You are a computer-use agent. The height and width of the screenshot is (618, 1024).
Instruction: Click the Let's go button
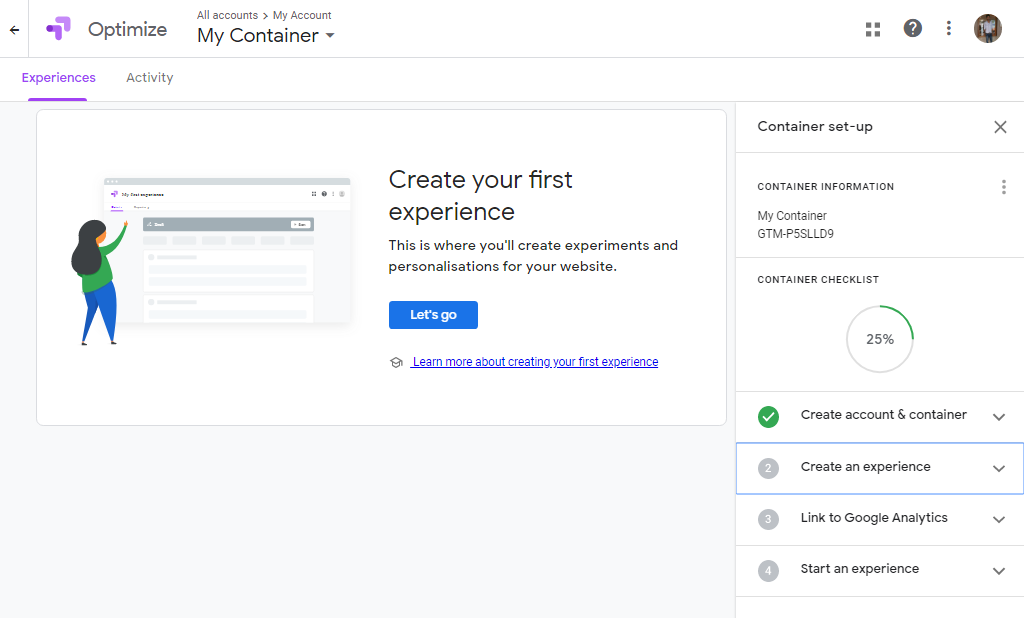tap(433, 315)
